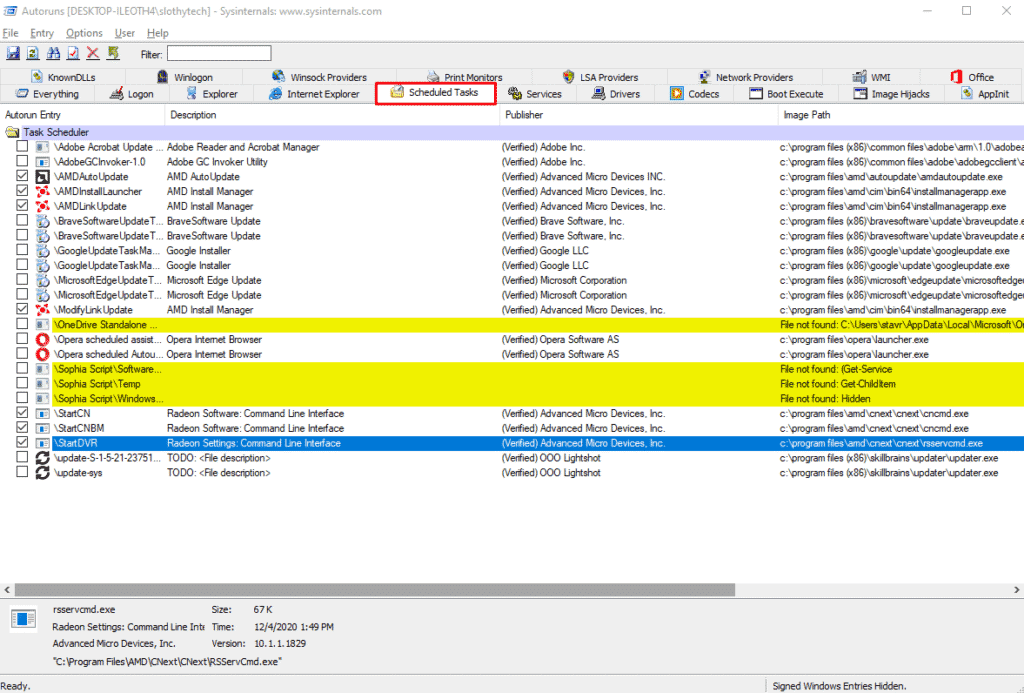
Task: Click the Save toolbar icon
Action: (x=14, y=53)
